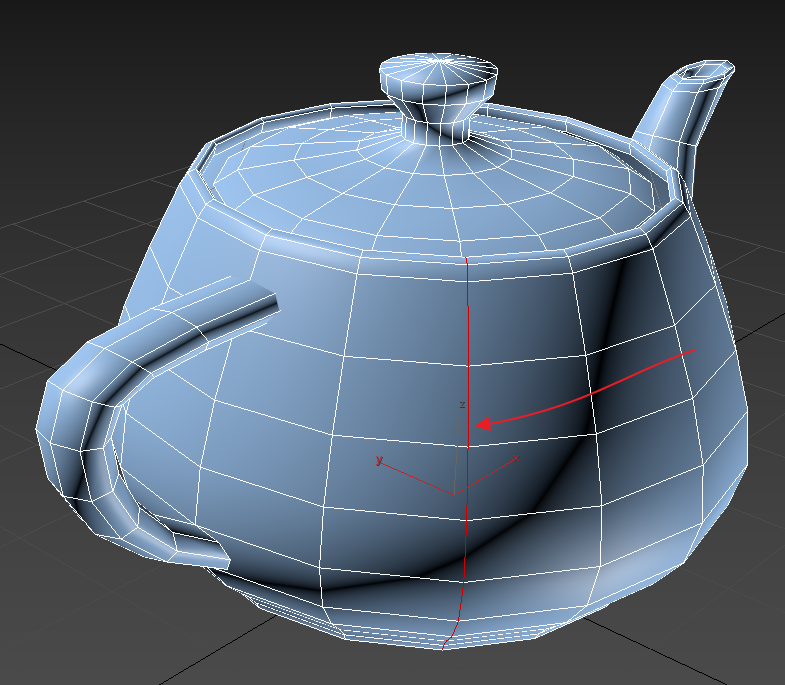Click the z axis label of the gizmo
This screenshot has height=685, width=785.
pyautogui.click(x=462, y=405)
